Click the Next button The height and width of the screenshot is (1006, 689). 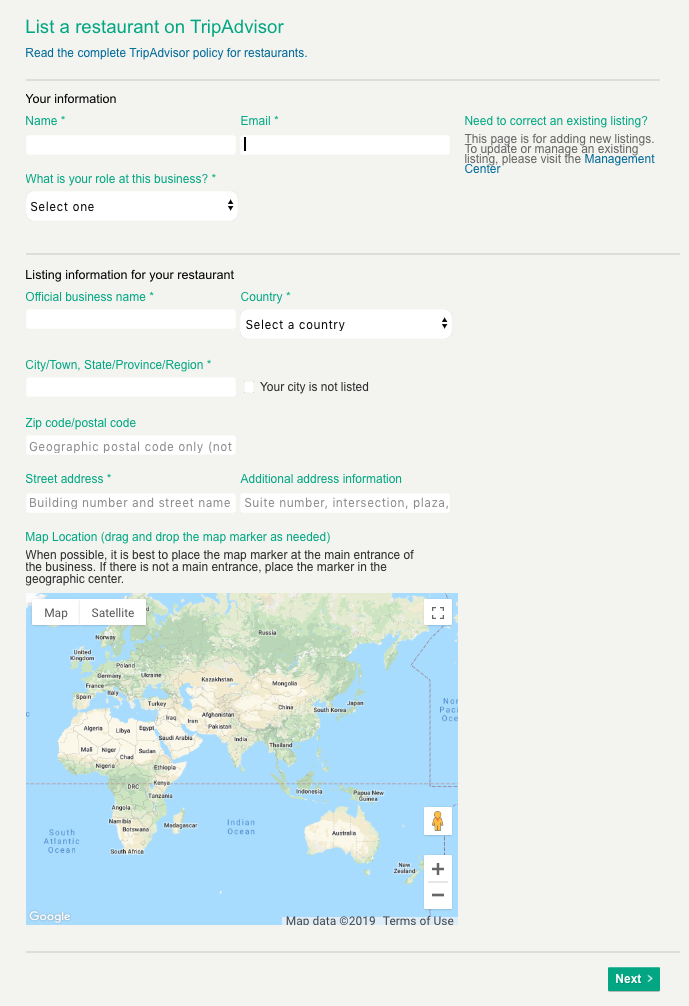(634, 979)
